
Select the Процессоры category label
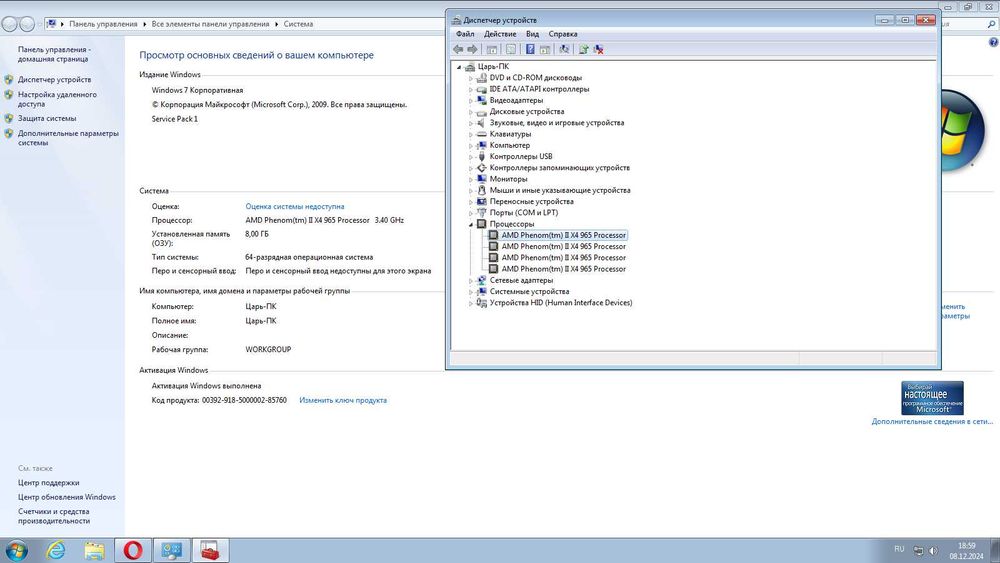[x=511, y=224]
